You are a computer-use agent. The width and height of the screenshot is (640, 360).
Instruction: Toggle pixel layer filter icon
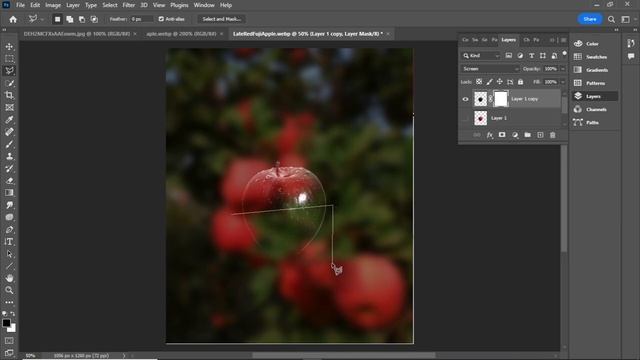click(x=509, y=56)
